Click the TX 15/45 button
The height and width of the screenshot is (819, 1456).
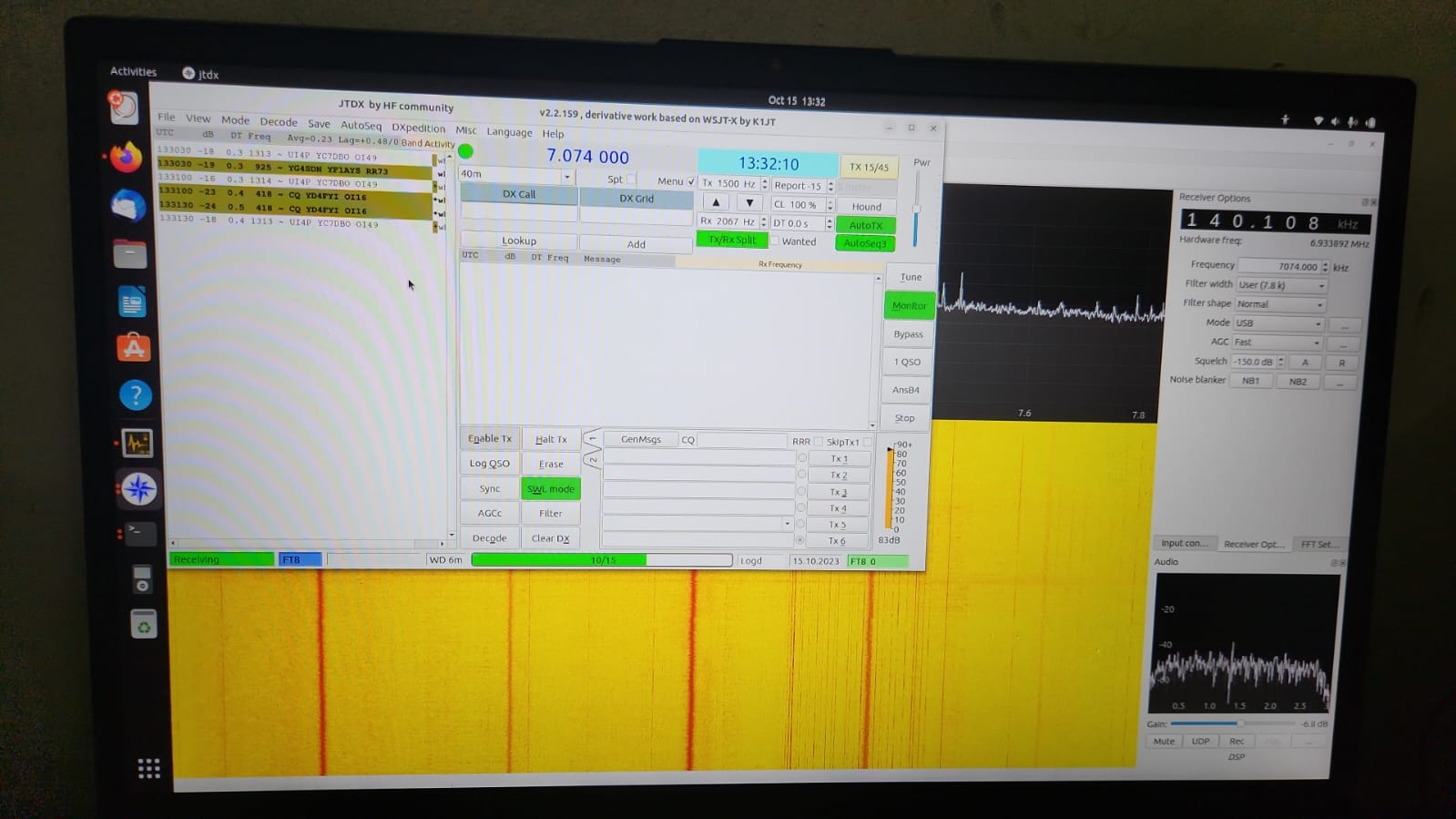click(869, 168)
